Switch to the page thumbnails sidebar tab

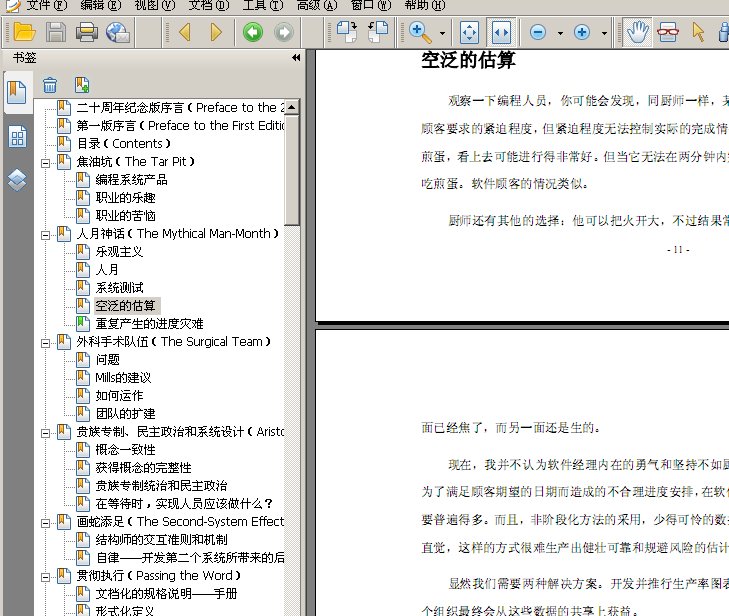point(17,137)
